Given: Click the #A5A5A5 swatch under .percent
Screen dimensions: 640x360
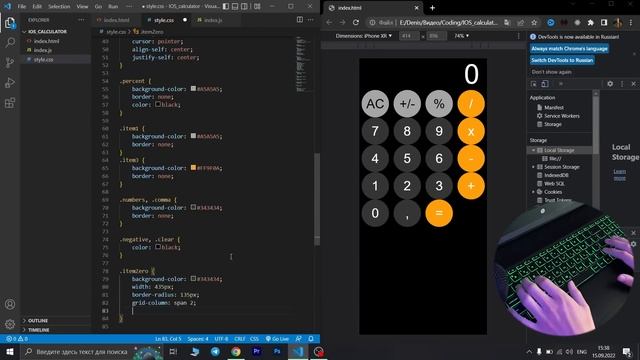Looking at the screenshot, I should [193, 89].
